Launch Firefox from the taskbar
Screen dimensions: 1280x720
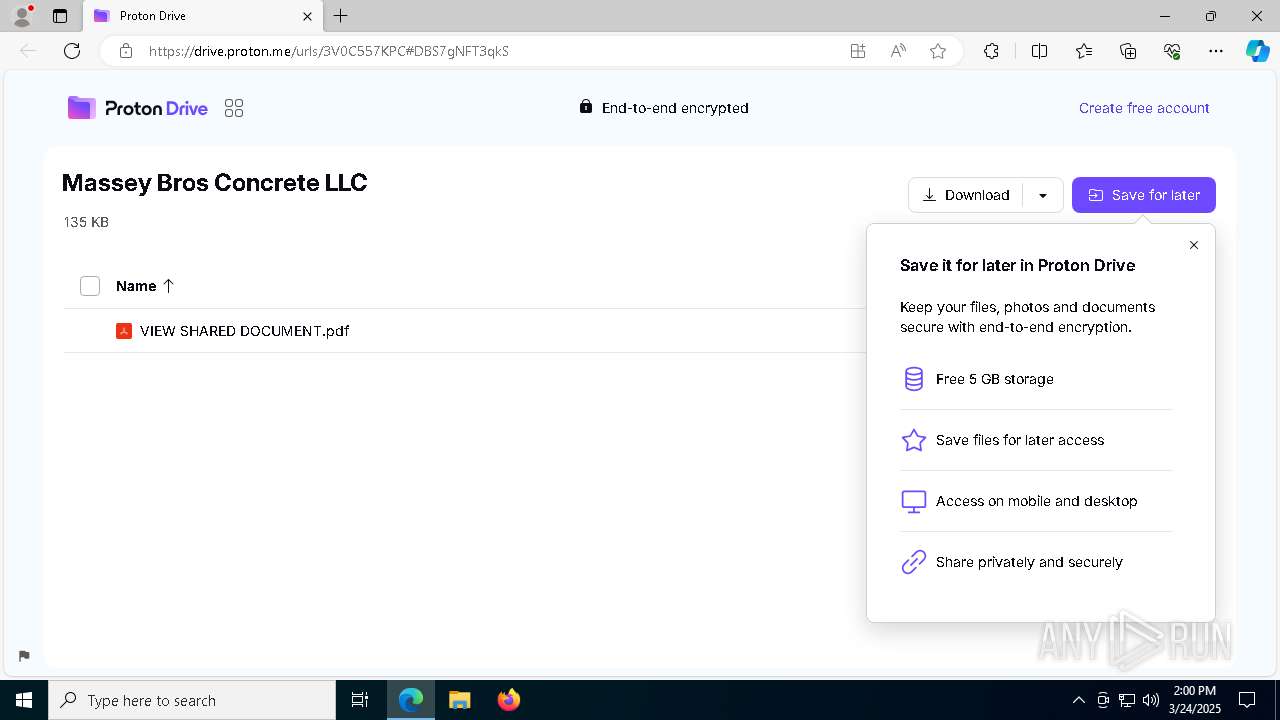(x=509, y=700)
